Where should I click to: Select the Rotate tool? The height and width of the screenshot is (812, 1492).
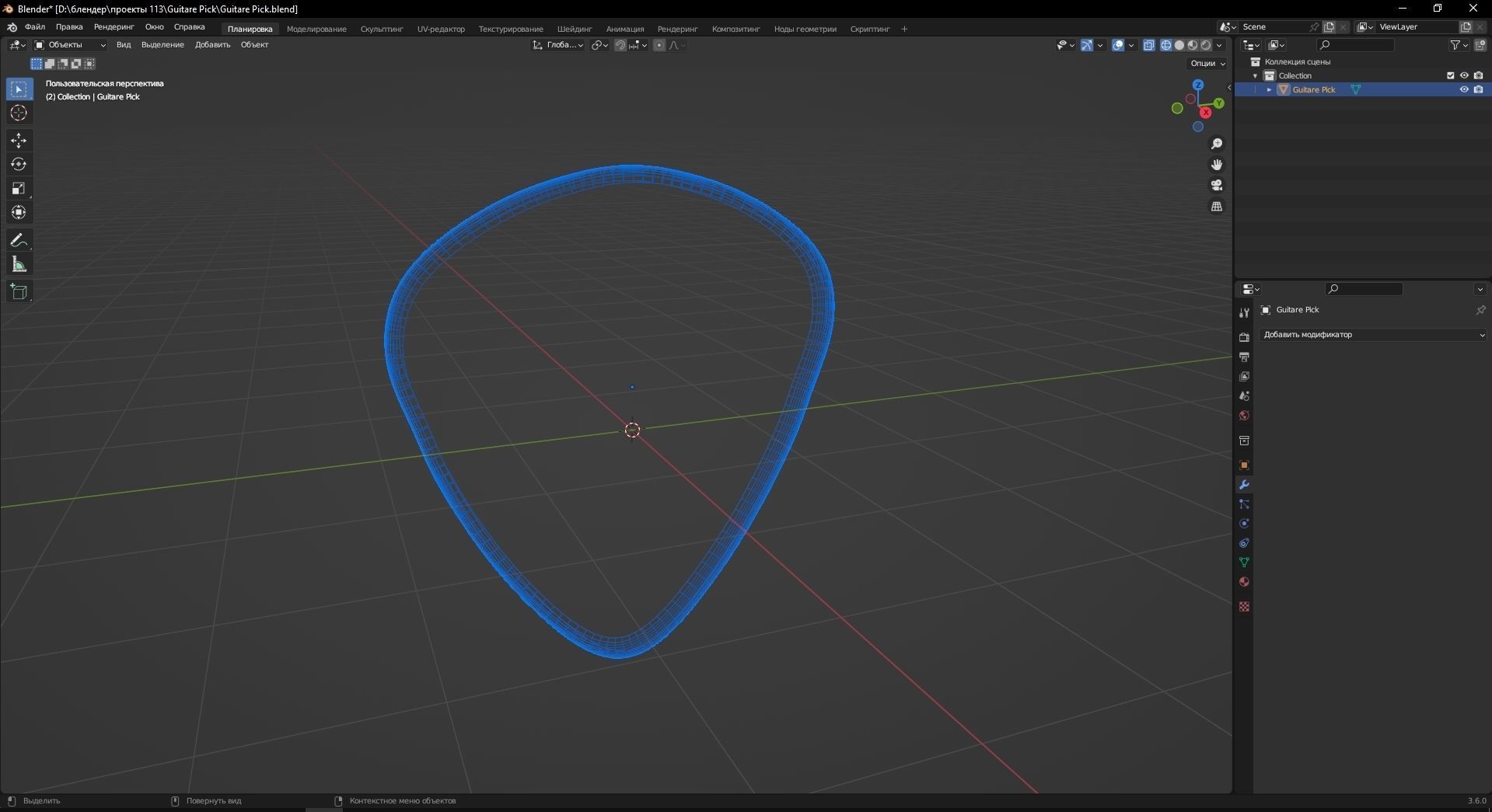pos(19,165)
